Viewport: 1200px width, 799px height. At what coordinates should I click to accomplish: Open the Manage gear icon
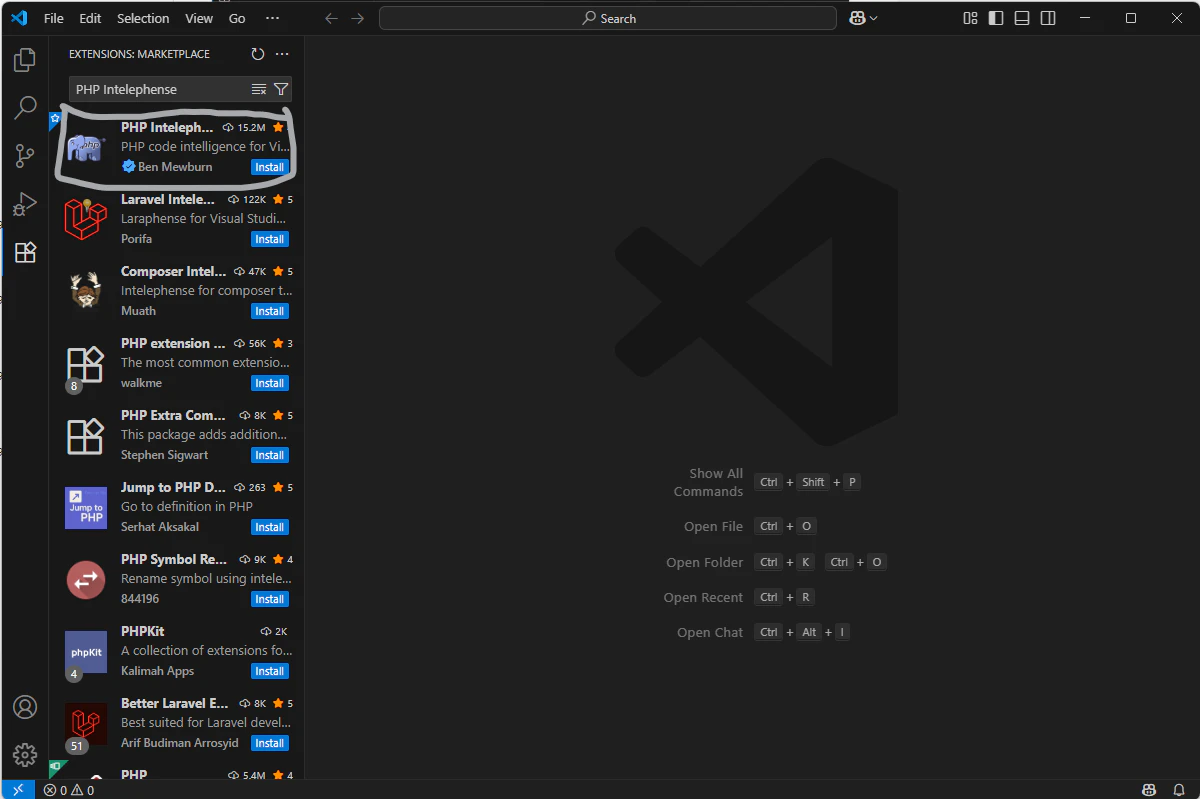(x=24, y=755)
